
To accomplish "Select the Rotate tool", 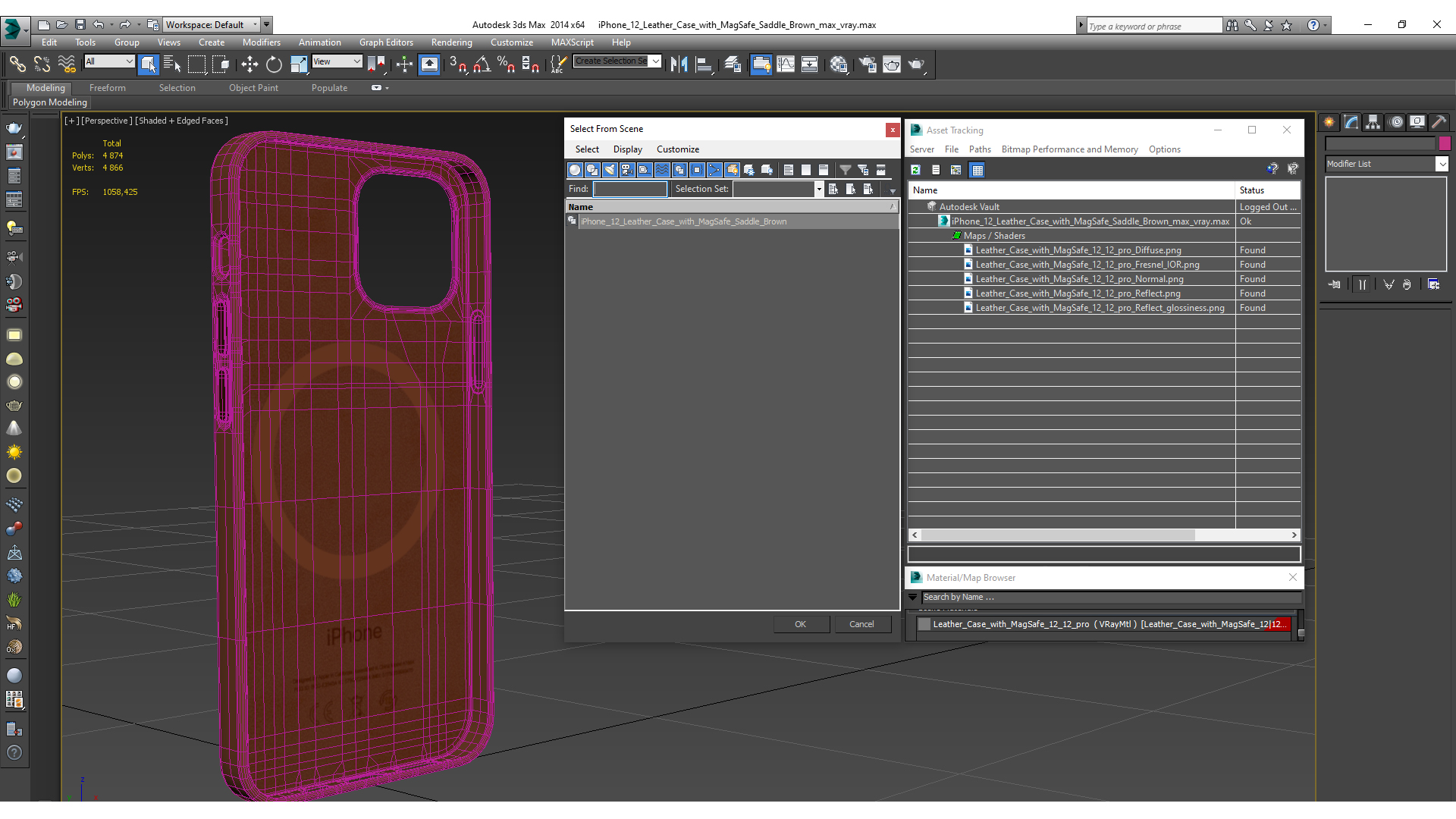I will [x=274, y=65].
